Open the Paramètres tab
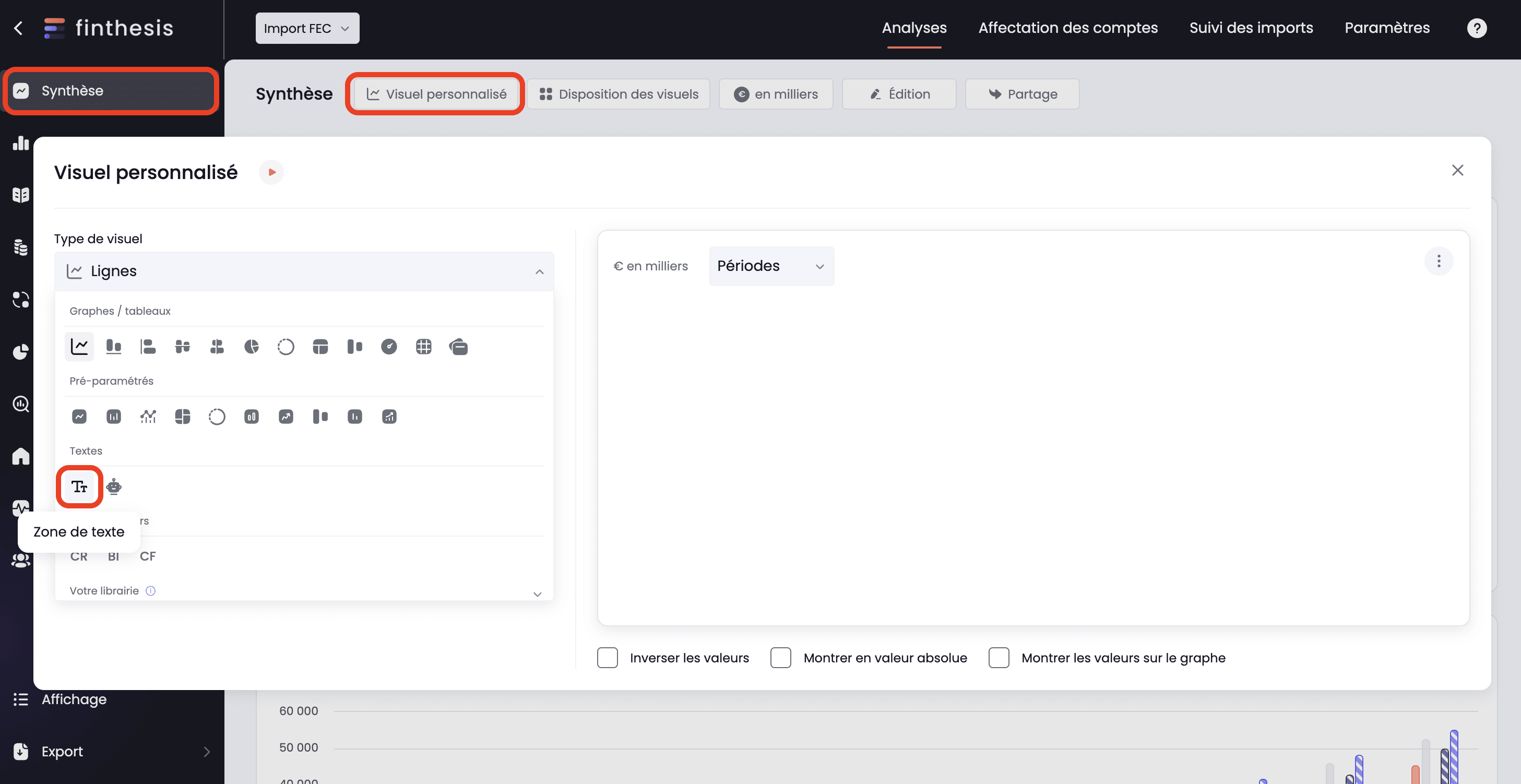This screenshot has width=1521, height=784. (1387, 28)
